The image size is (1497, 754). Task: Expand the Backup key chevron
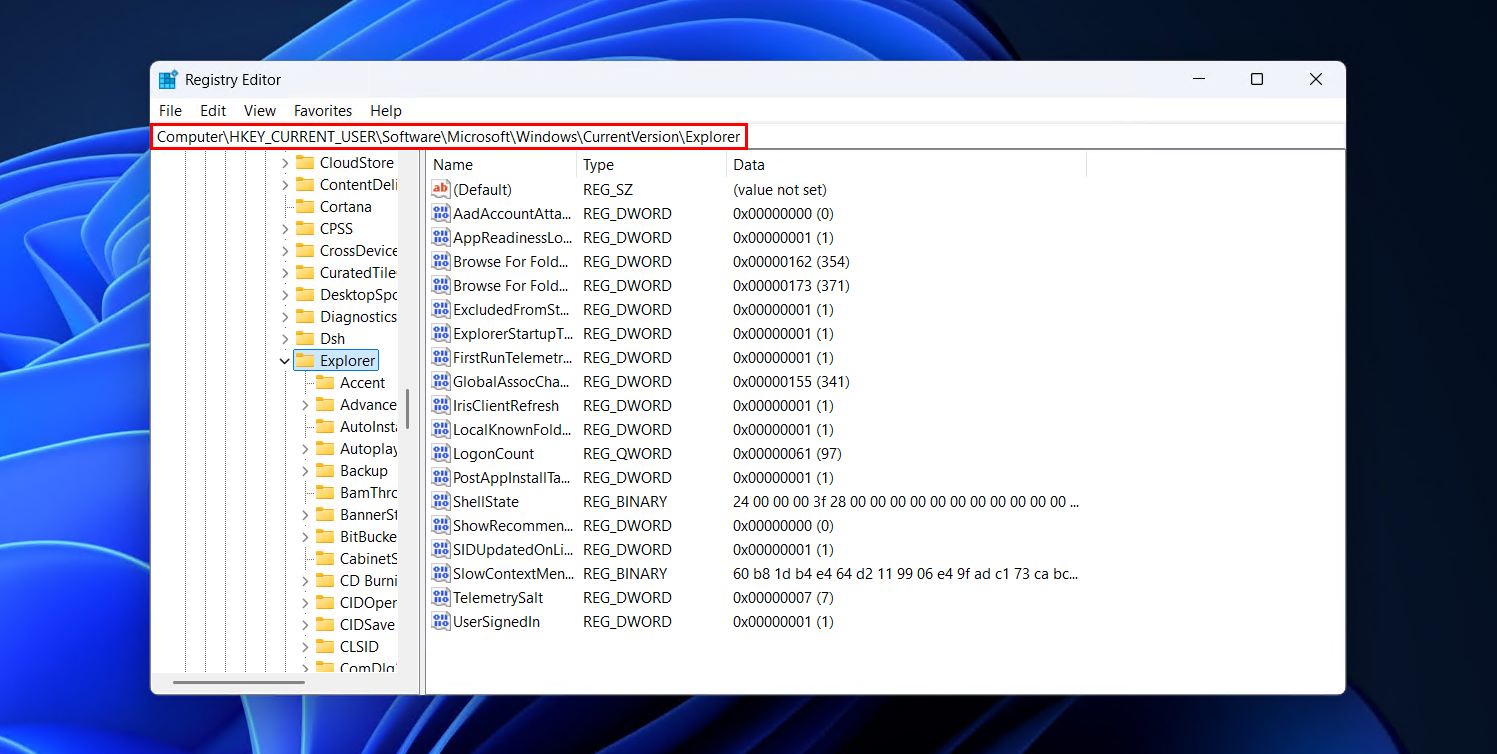(306, 471)
